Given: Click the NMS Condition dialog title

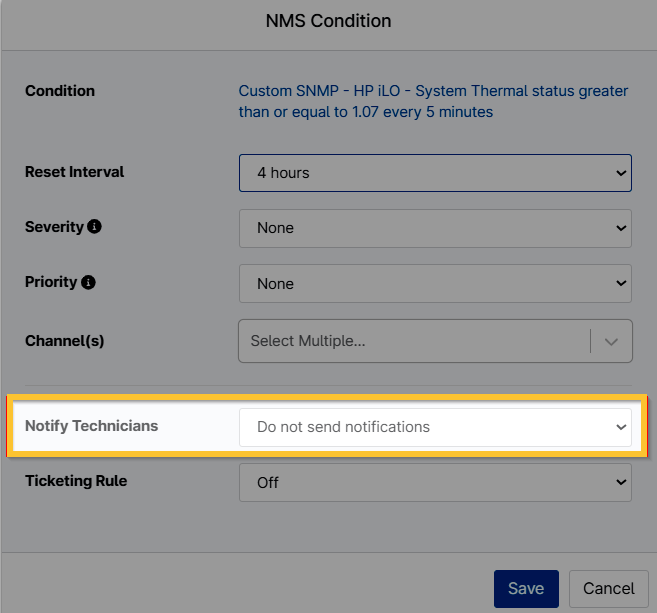Looking at the screenshot, I should click(328, 21).
